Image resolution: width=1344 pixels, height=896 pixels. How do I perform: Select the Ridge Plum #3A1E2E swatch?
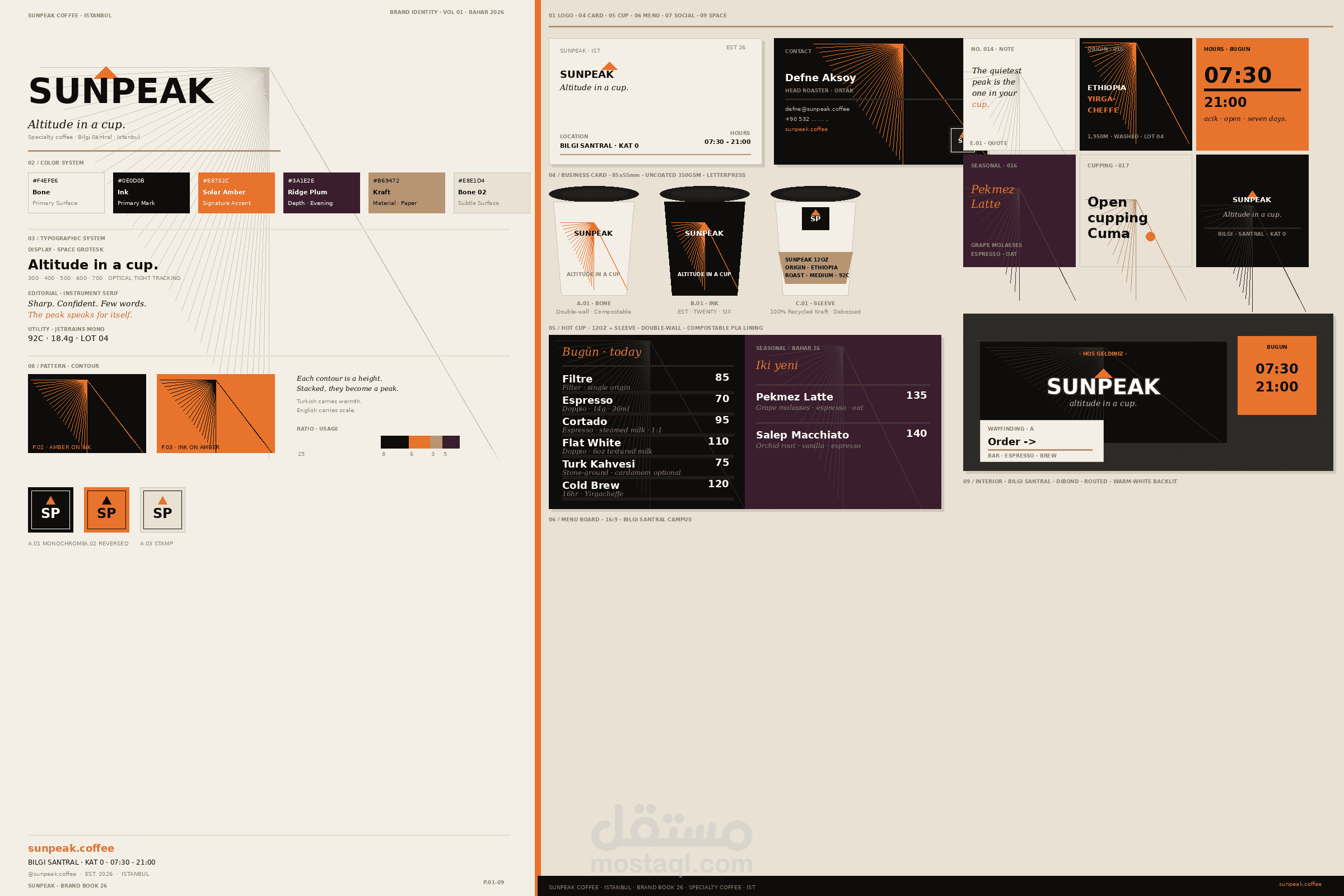[x=321, y=193]
